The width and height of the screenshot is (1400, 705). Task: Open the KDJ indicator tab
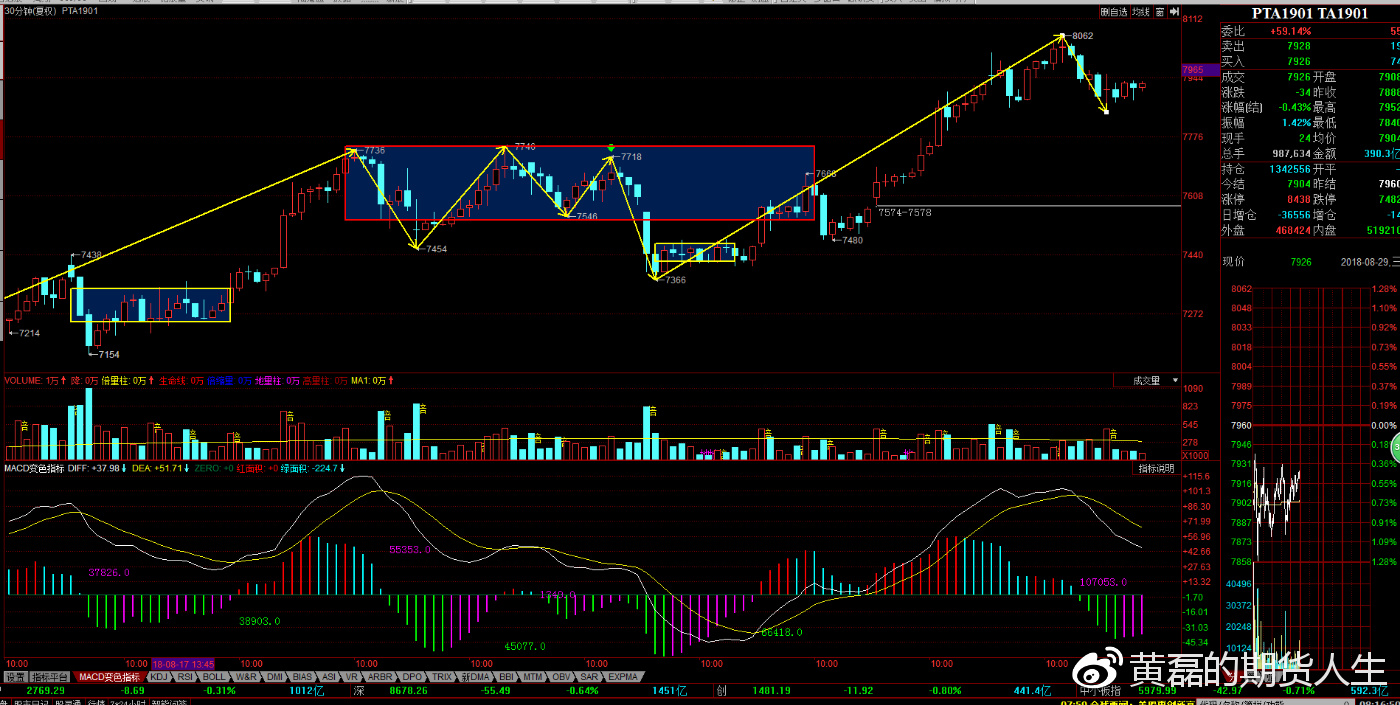tap(159, 677)
